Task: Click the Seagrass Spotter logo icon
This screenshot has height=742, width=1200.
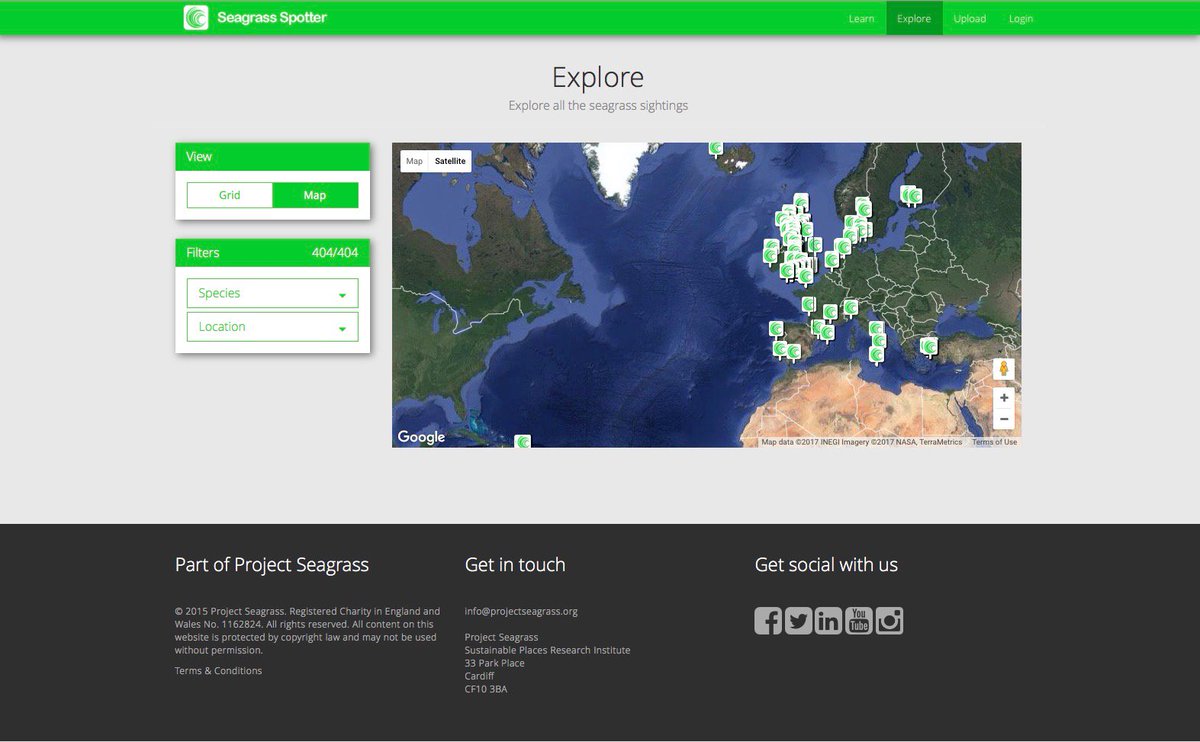Action: [x=196, y=18]
